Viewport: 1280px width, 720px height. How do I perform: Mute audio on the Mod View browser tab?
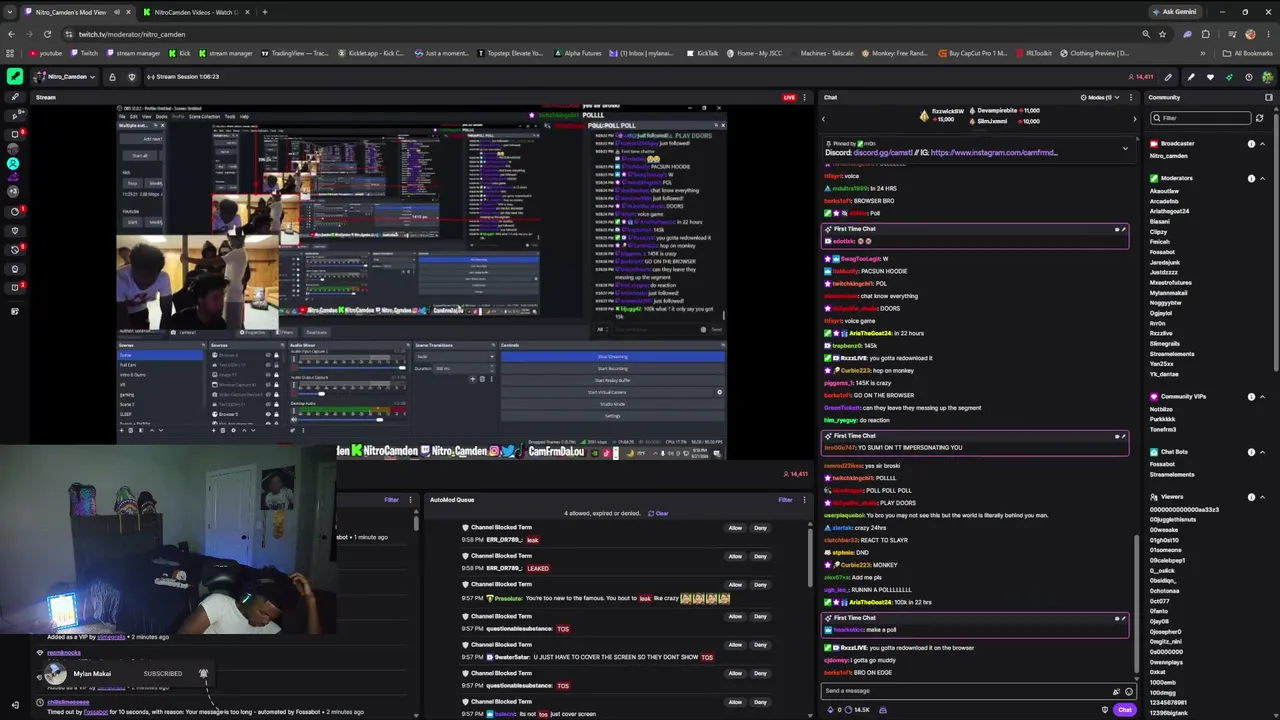tap(117, 12)
